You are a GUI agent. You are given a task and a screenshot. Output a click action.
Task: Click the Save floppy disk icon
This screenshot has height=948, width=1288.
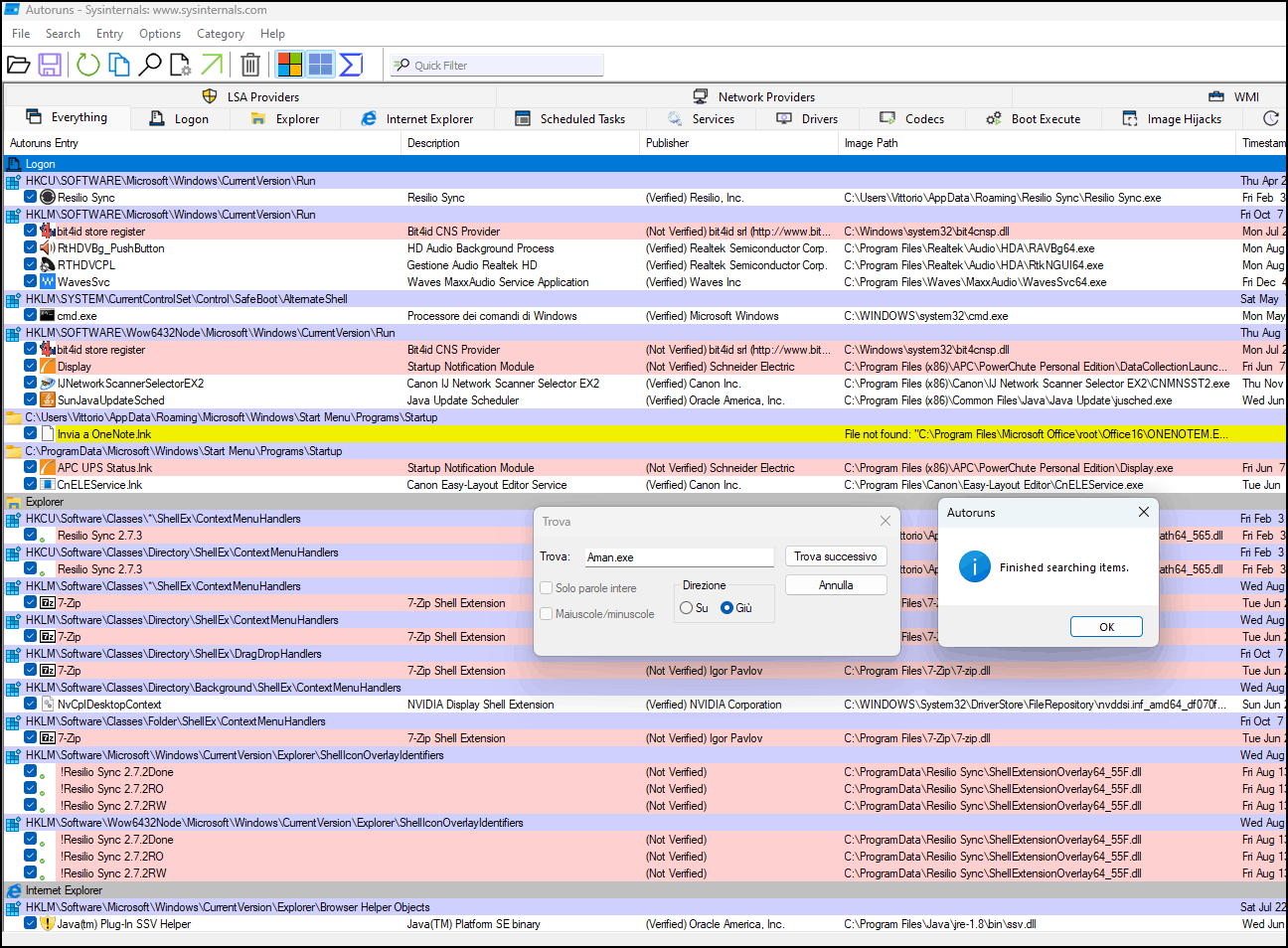pos(50,66)
